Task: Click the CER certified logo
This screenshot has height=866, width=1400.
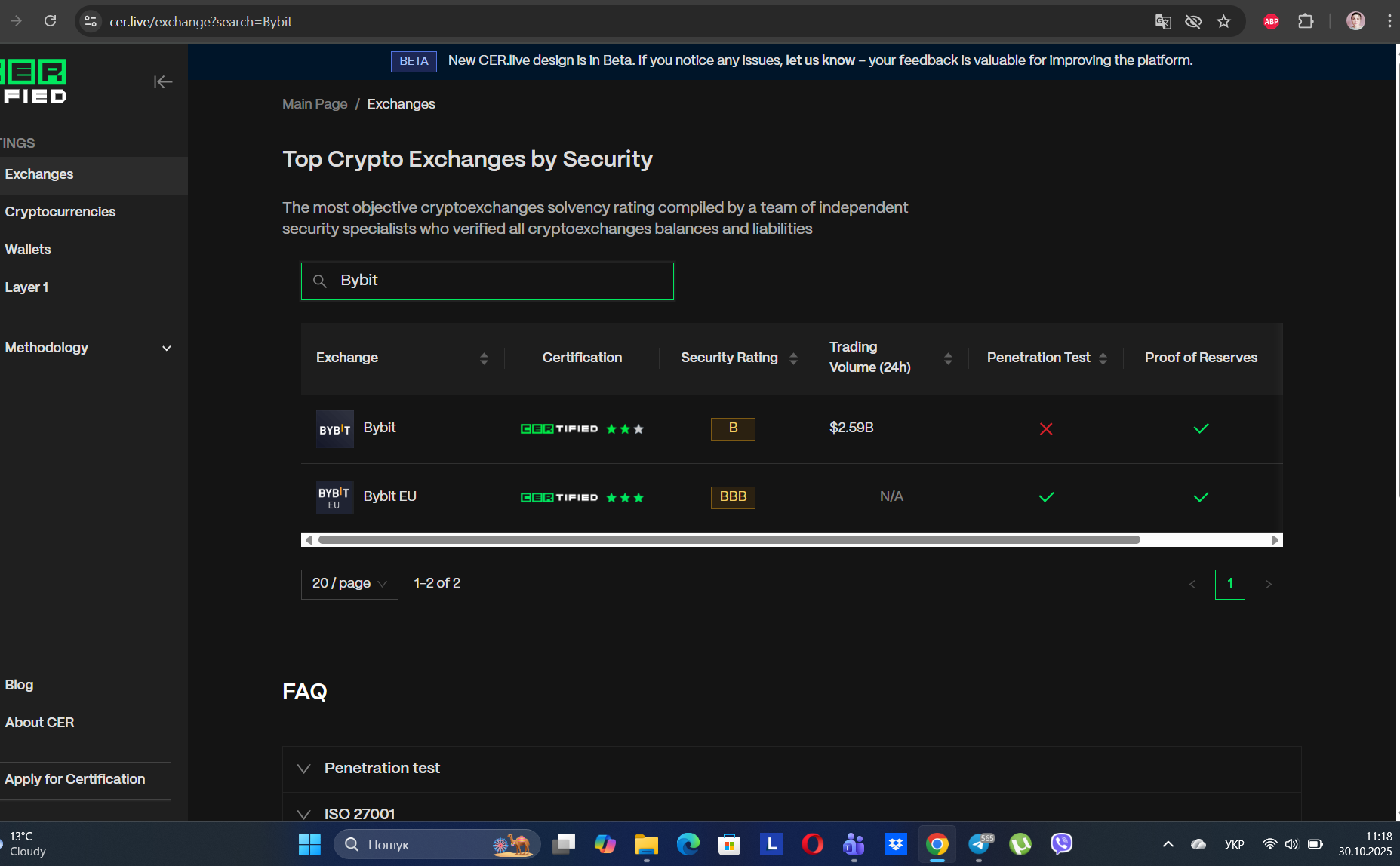Action: pos(33,81)
